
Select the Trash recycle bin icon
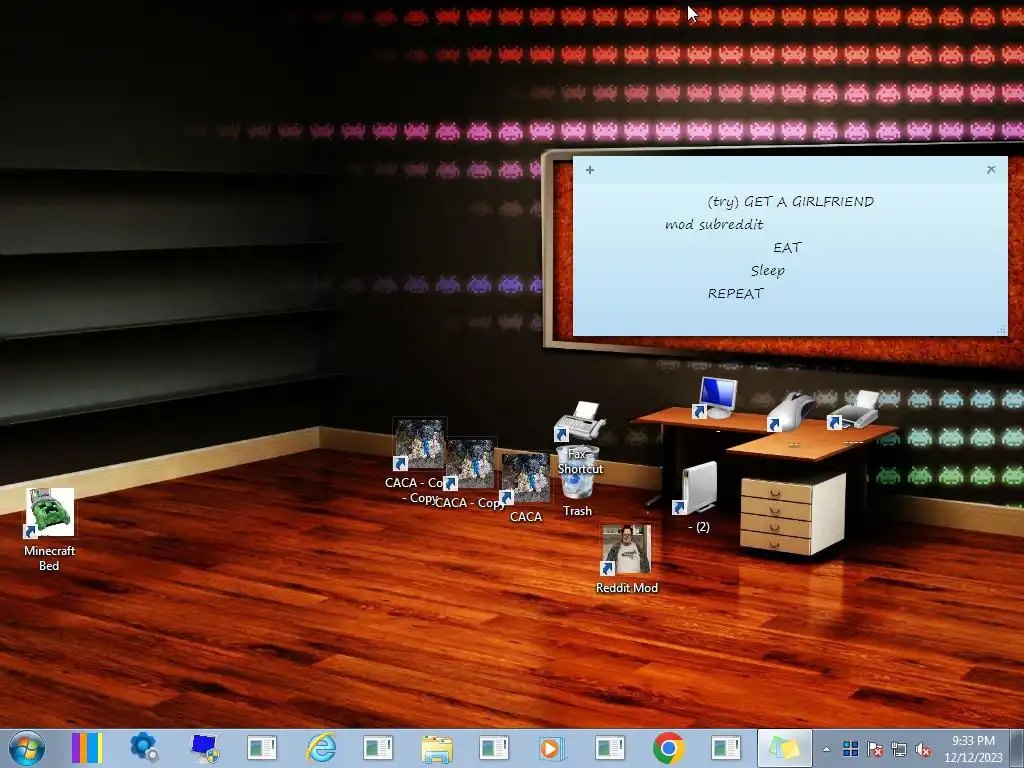pyautogui.click(x=577, y=473)
